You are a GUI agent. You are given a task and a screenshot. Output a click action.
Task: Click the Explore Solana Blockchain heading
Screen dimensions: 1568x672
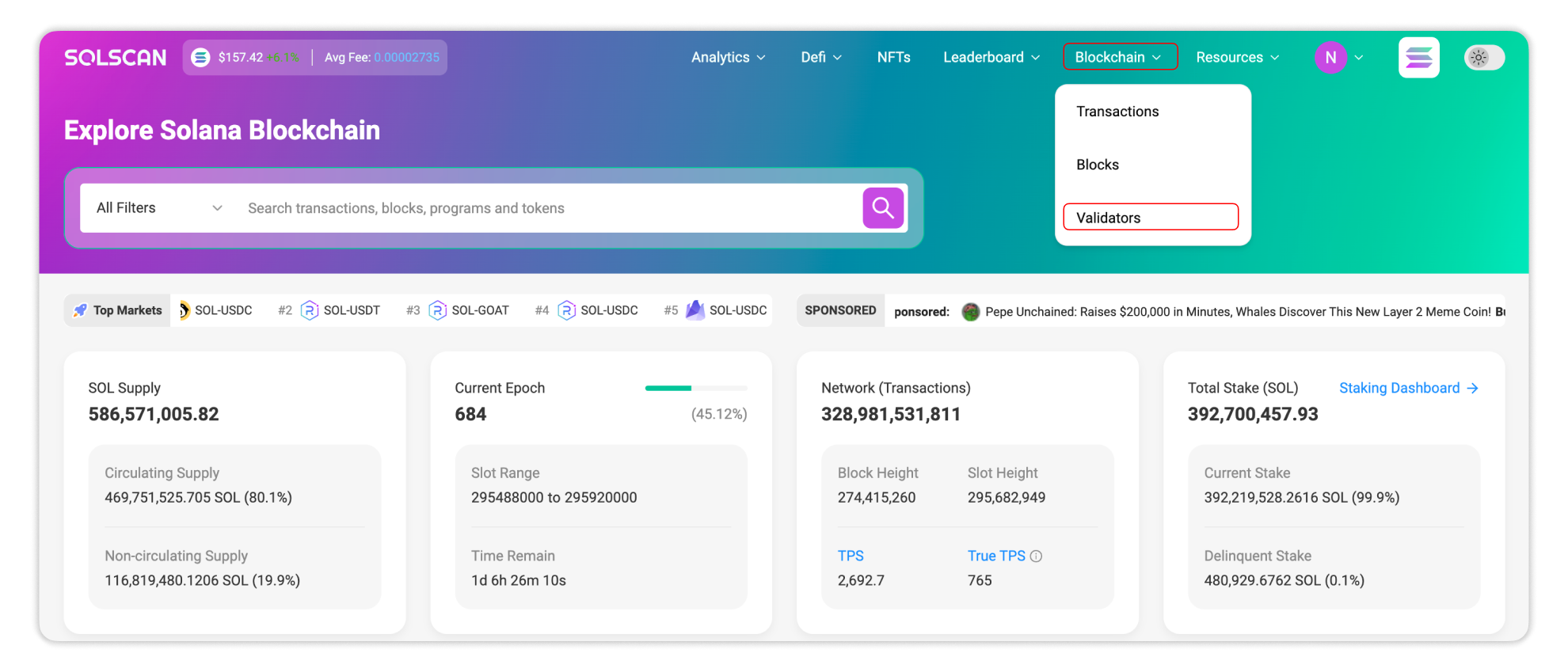pyautogui.click(x=223, y=131)
